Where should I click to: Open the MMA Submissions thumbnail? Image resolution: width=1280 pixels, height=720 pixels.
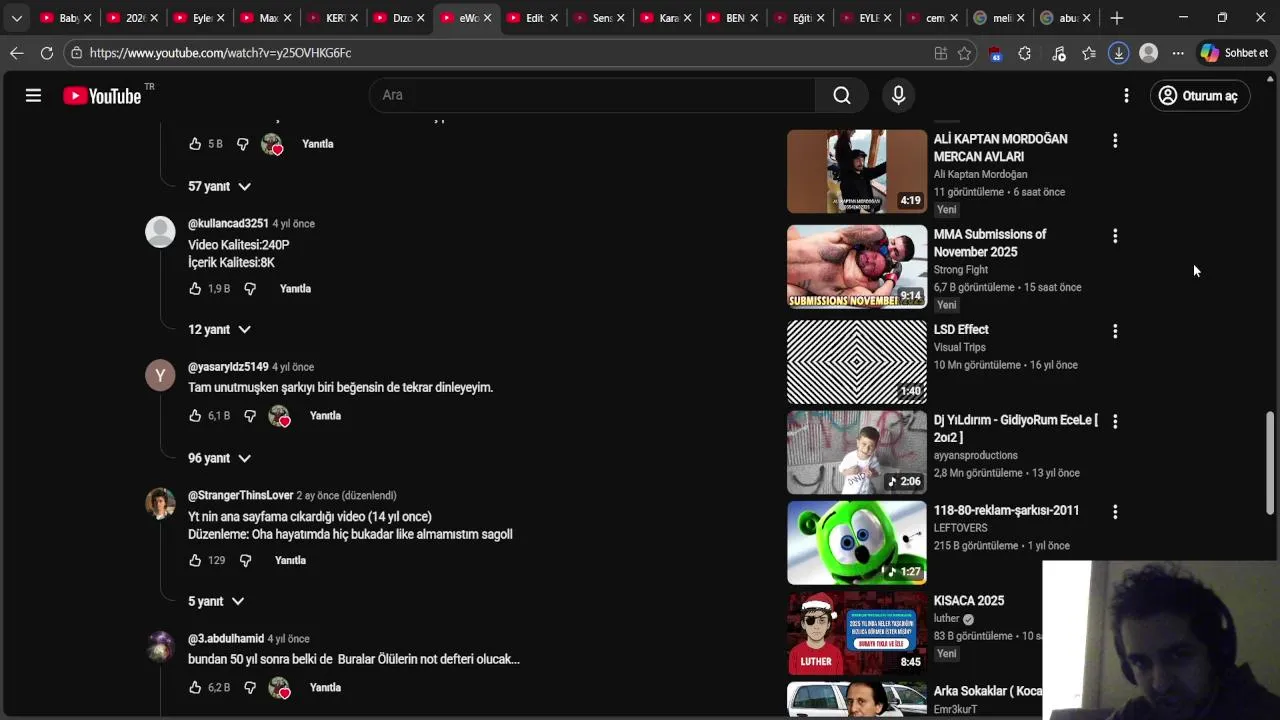tap(857, 266)
